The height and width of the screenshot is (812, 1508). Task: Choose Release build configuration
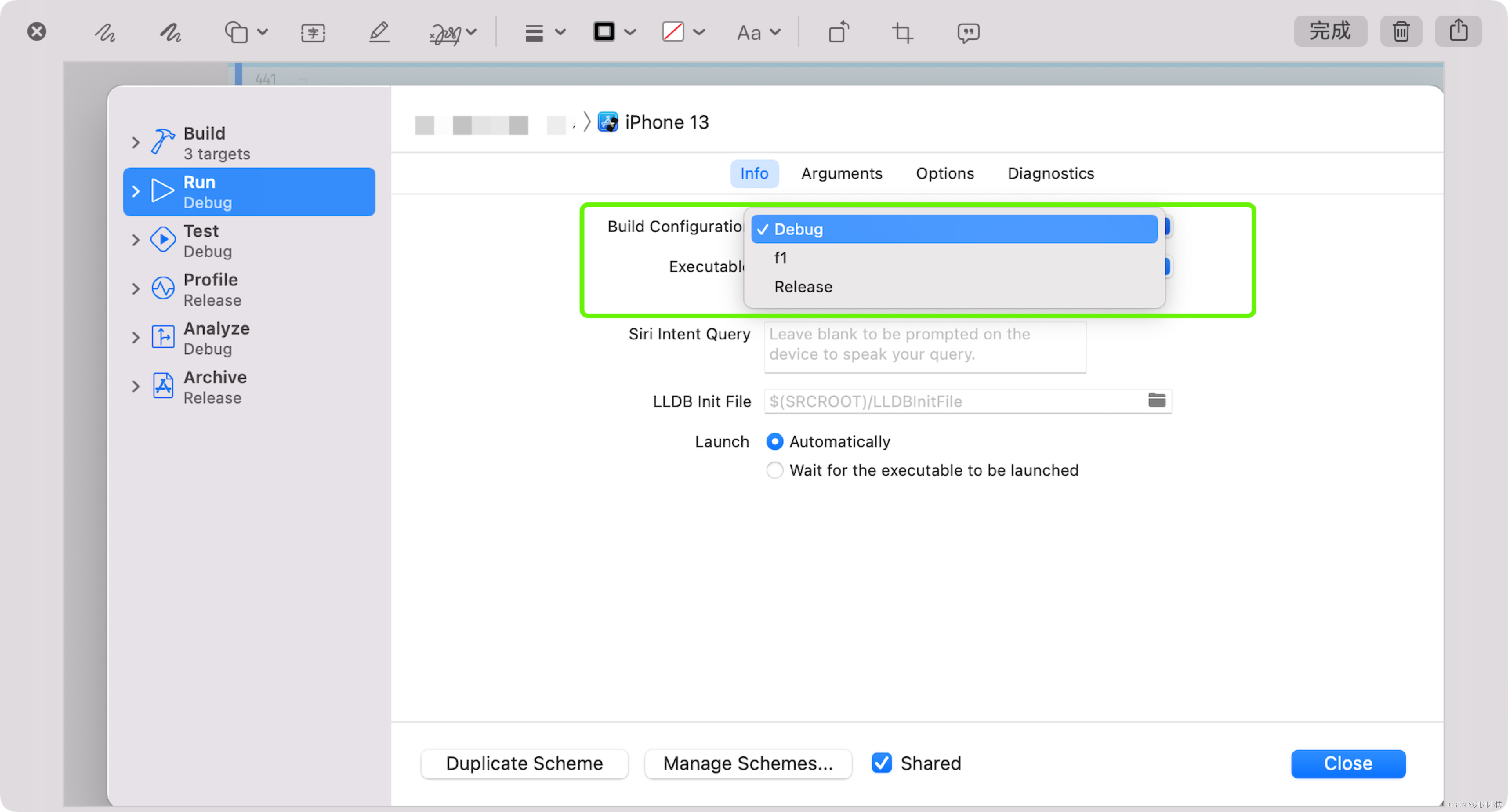click(954, 286)
